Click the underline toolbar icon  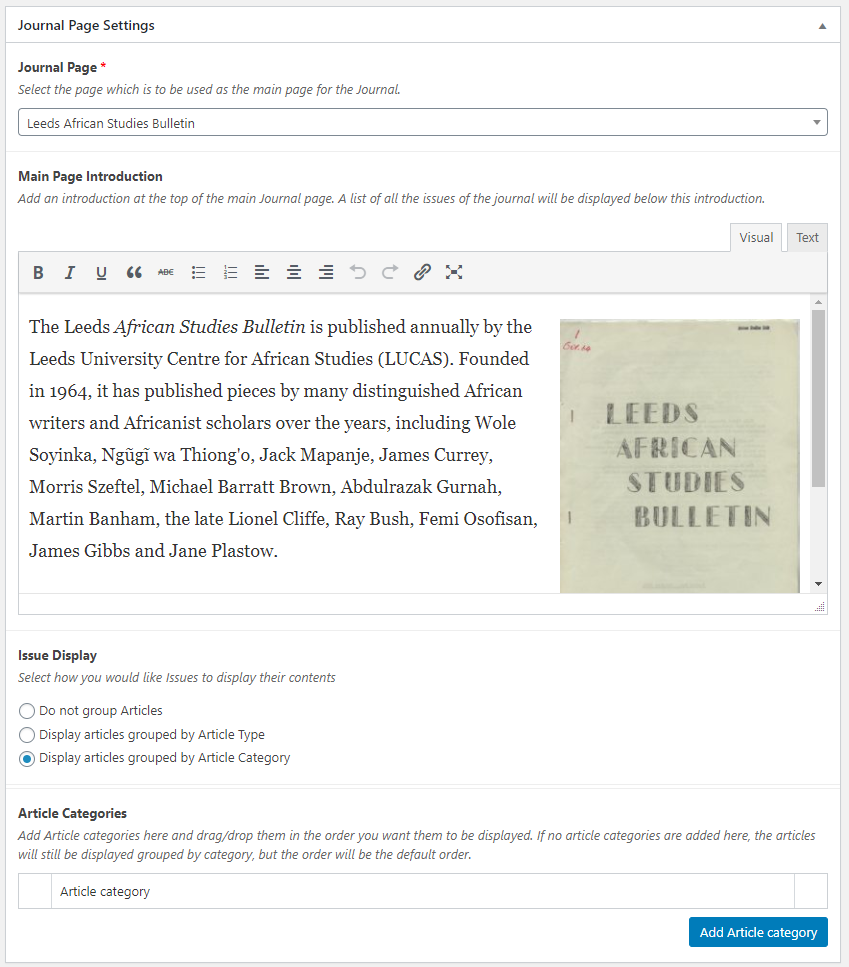pyautogui.click(x=102, y=272)
